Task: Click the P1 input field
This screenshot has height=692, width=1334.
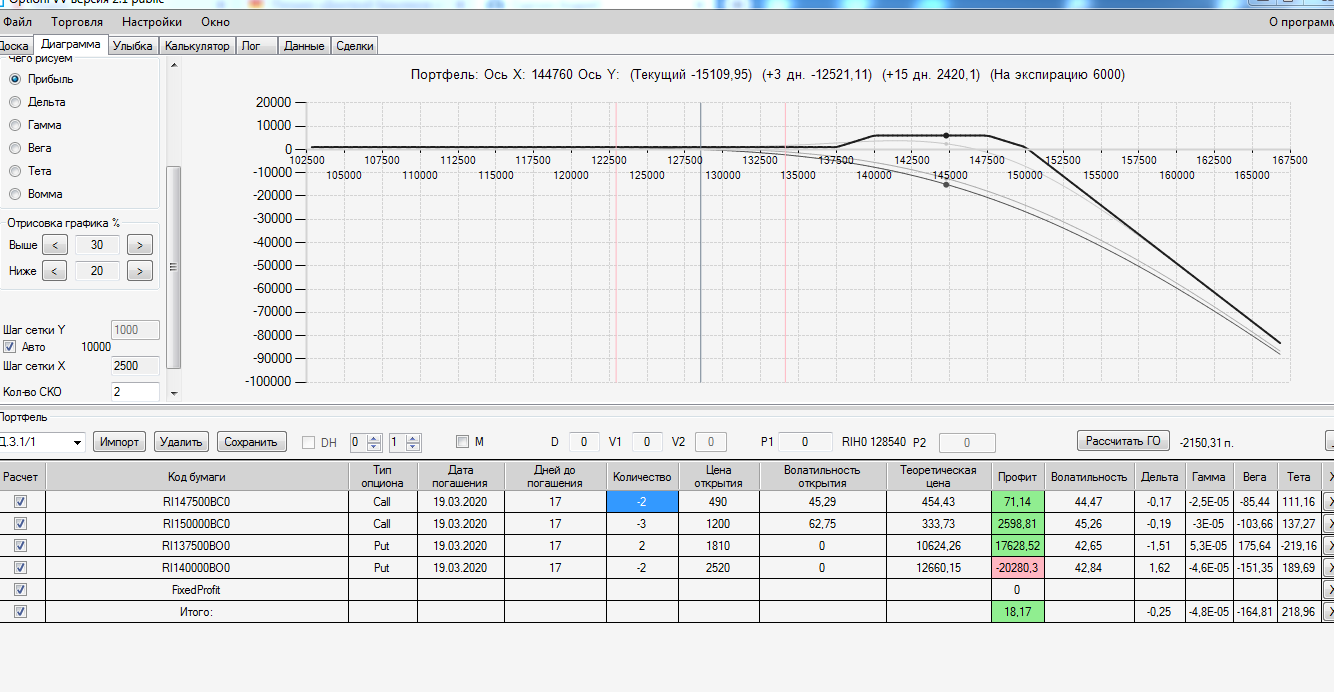Action: (806, 442)
